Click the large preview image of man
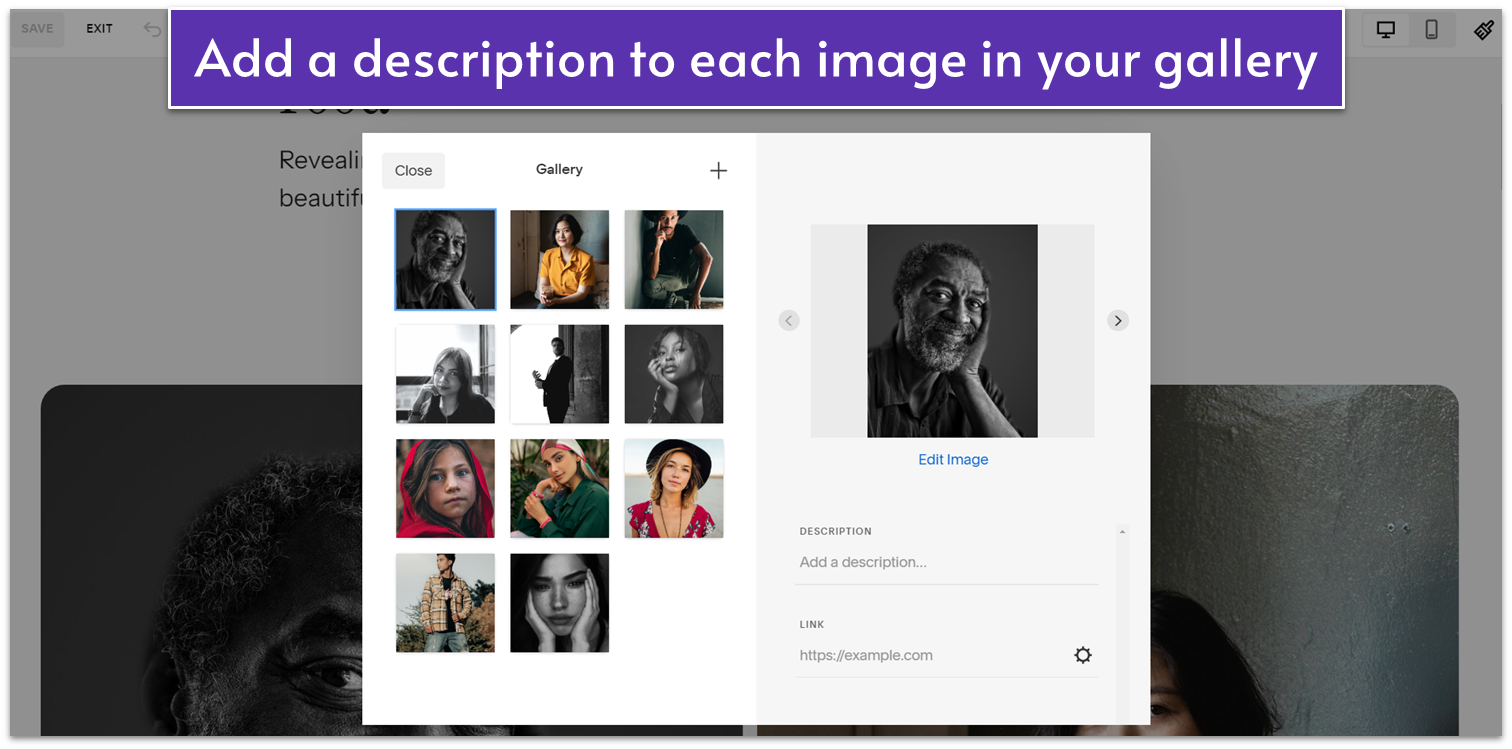Viewport: 1512px width, 749px height. (952, 331)
